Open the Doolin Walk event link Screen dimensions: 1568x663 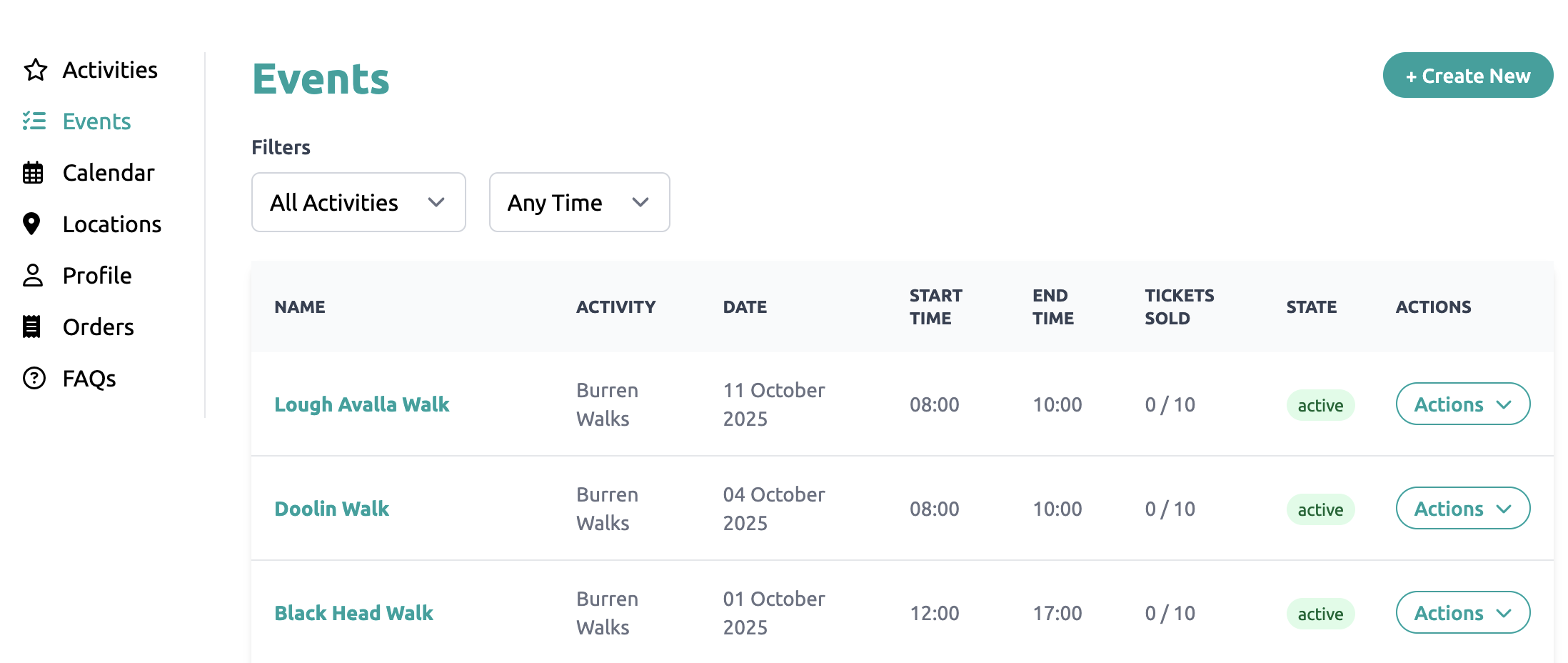click(332, 509)
